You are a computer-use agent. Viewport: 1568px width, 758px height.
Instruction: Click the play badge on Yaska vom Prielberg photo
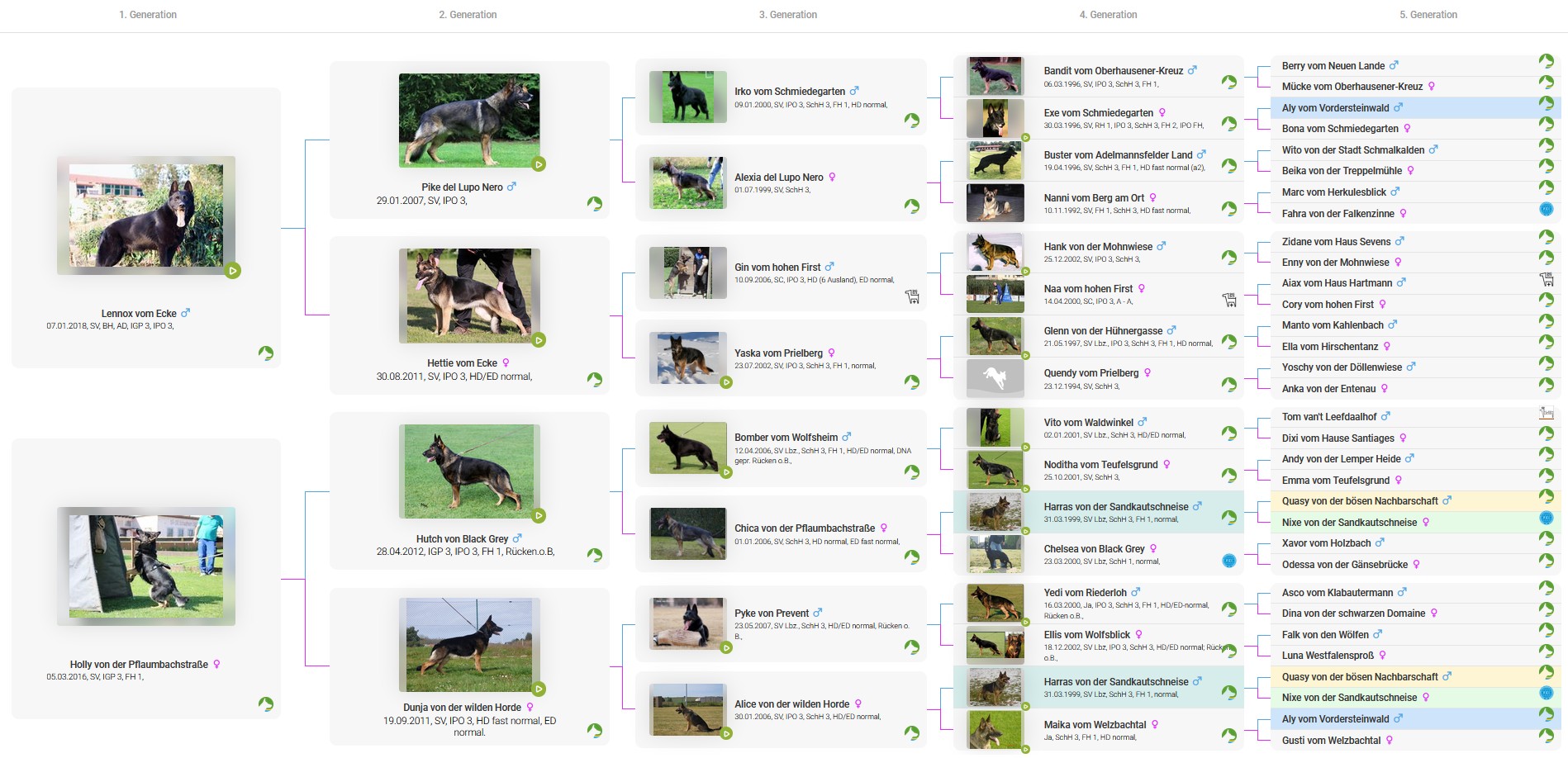tap(726, 382)
